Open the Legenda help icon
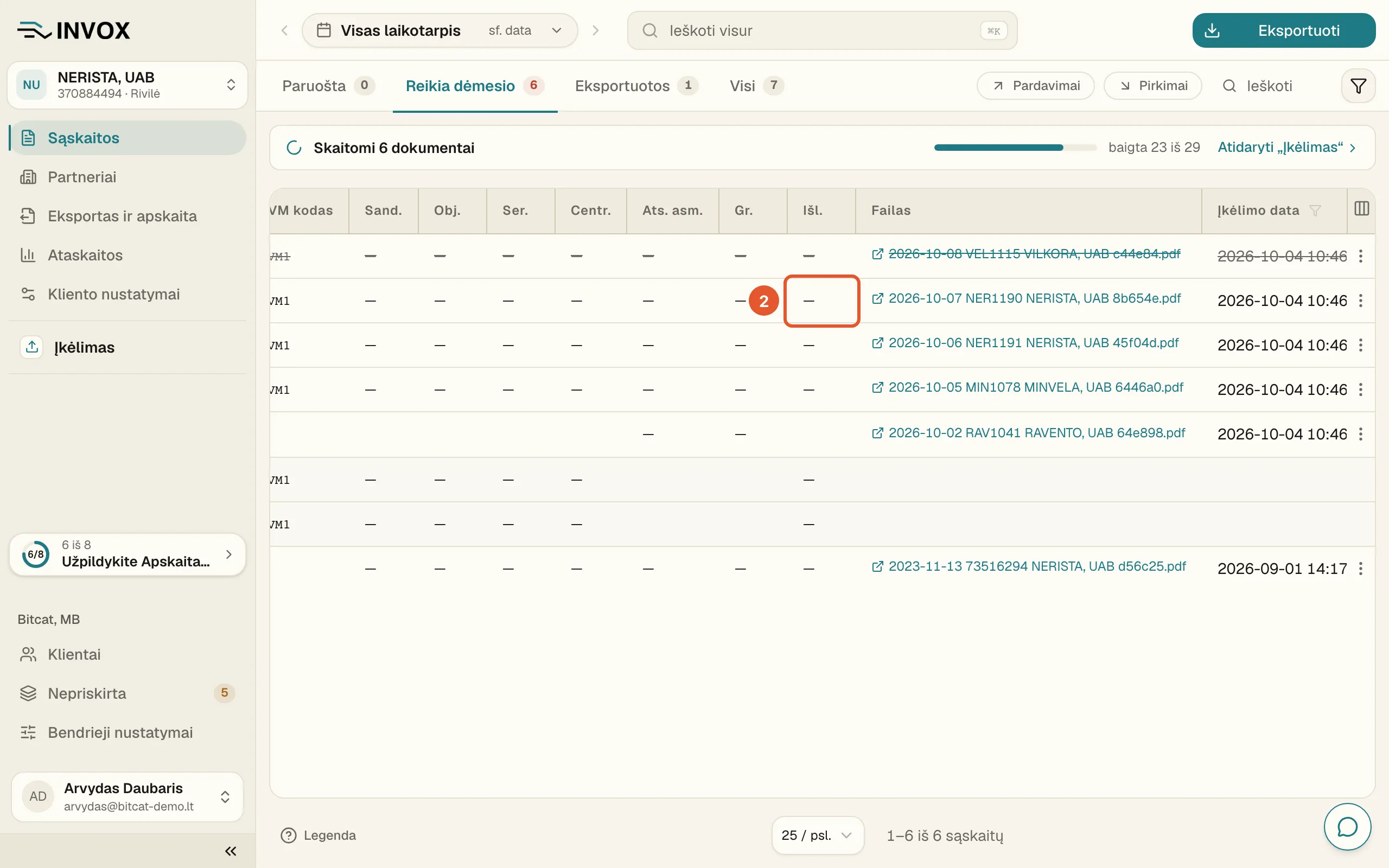 tap(288, 835)
